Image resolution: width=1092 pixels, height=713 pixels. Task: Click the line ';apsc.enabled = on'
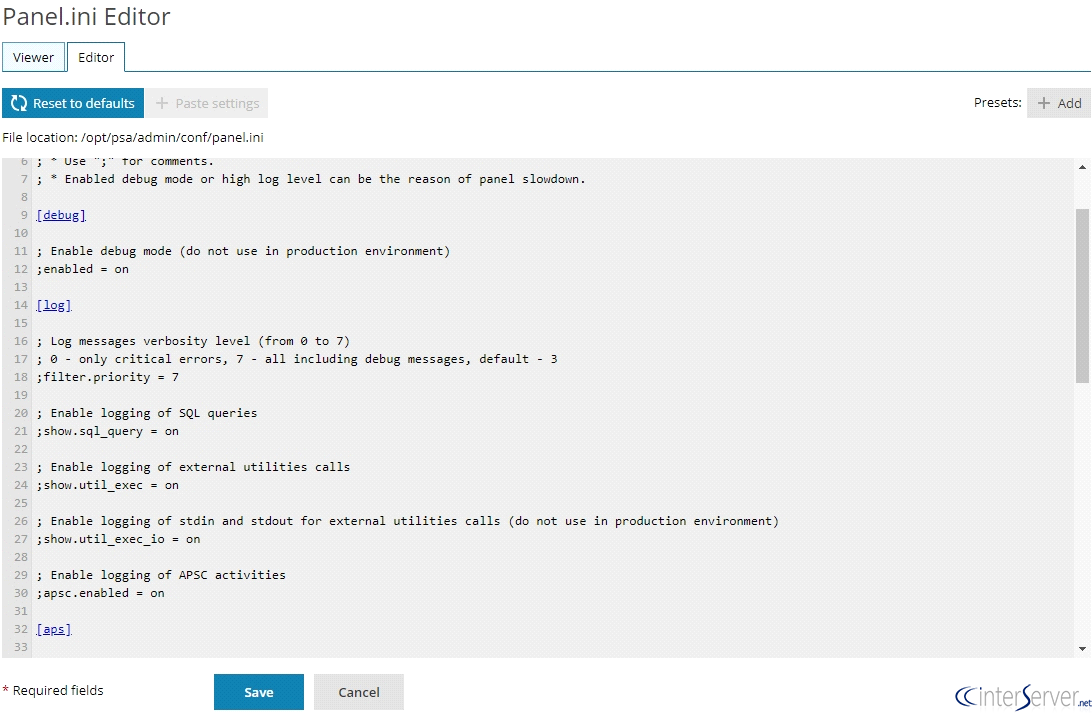(x=101, y=593)
